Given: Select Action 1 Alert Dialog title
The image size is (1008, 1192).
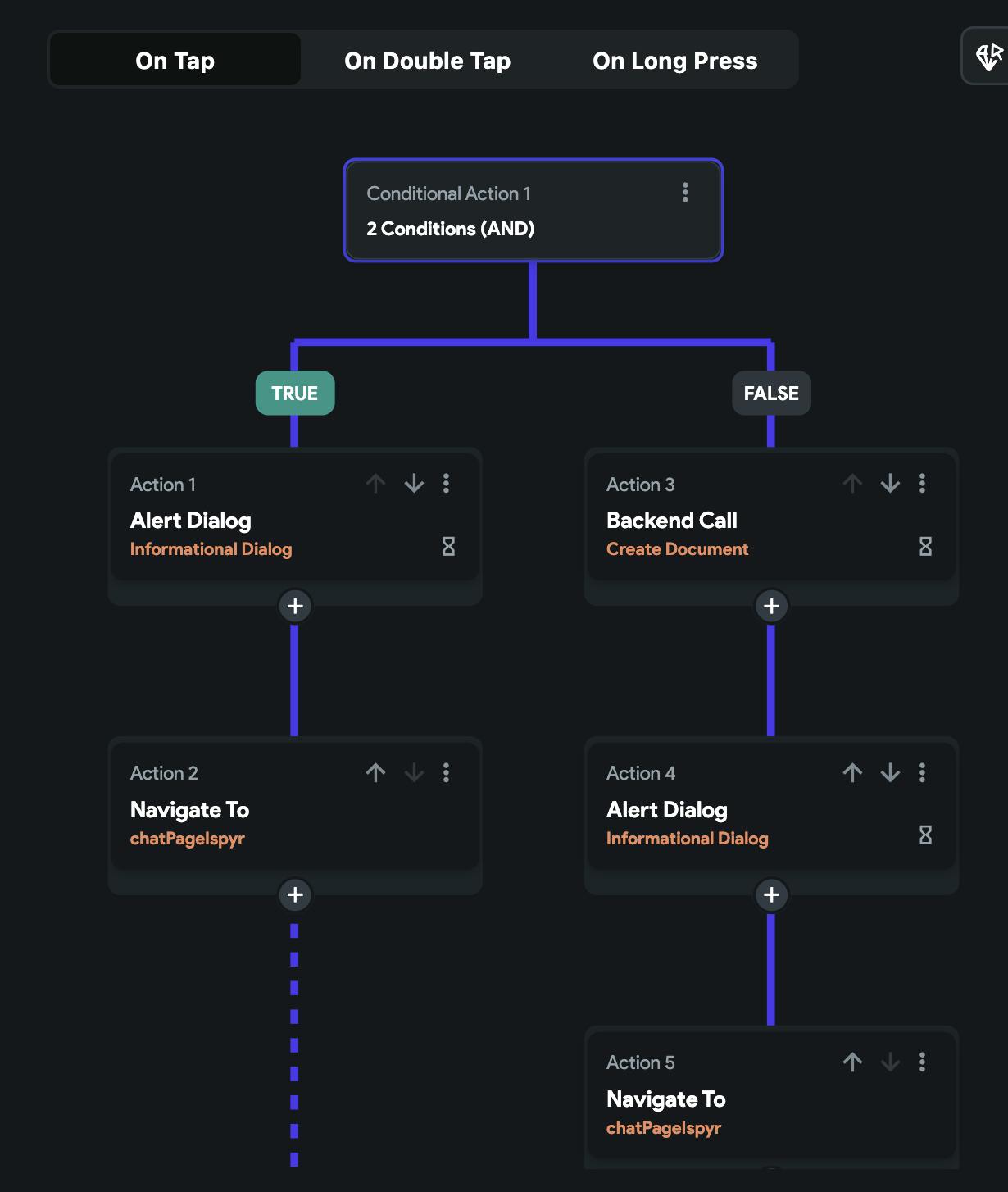Looking at the screenshot, I should [x=191, y=521].
